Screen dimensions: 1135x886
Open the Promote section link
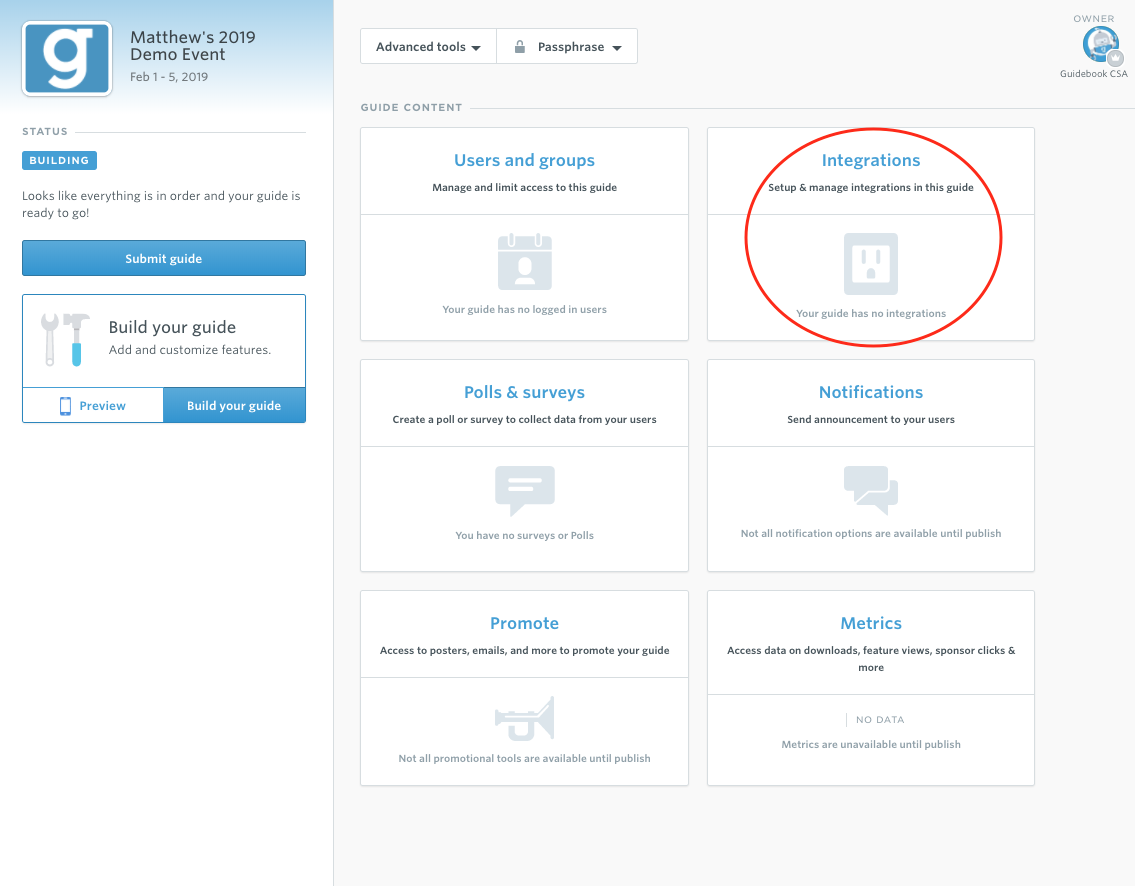pos(525,623)
